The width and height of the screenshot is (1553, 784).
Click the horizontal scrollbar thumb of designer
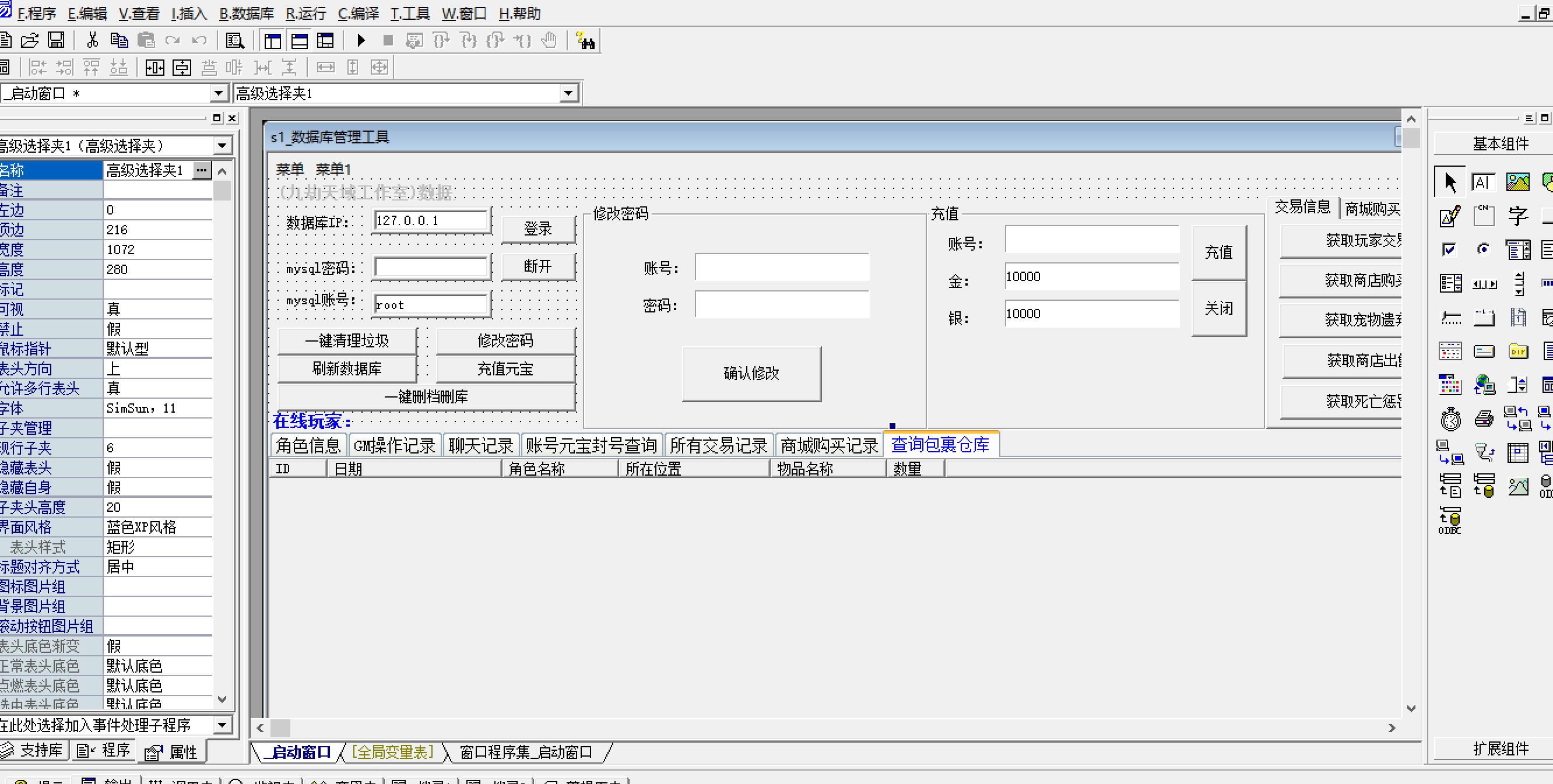280,728
